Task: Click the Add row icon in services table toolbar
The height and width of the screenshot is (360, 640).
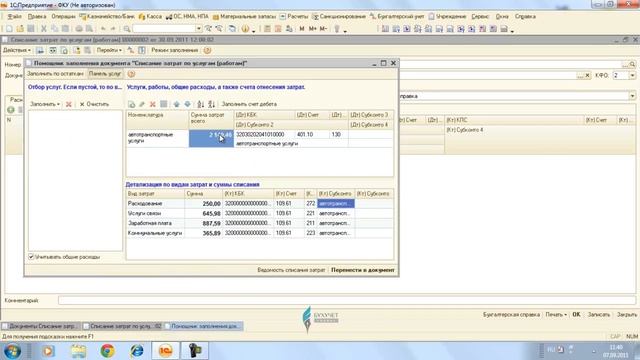Action: pyautogui.click(x=131, y=104)
